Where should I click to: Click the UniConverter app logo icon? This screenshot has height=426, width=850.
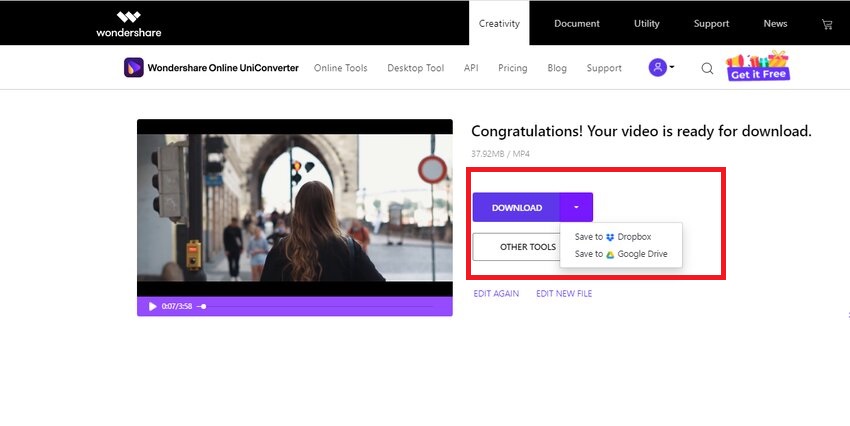pyautogui.click(x=134, y=68)
